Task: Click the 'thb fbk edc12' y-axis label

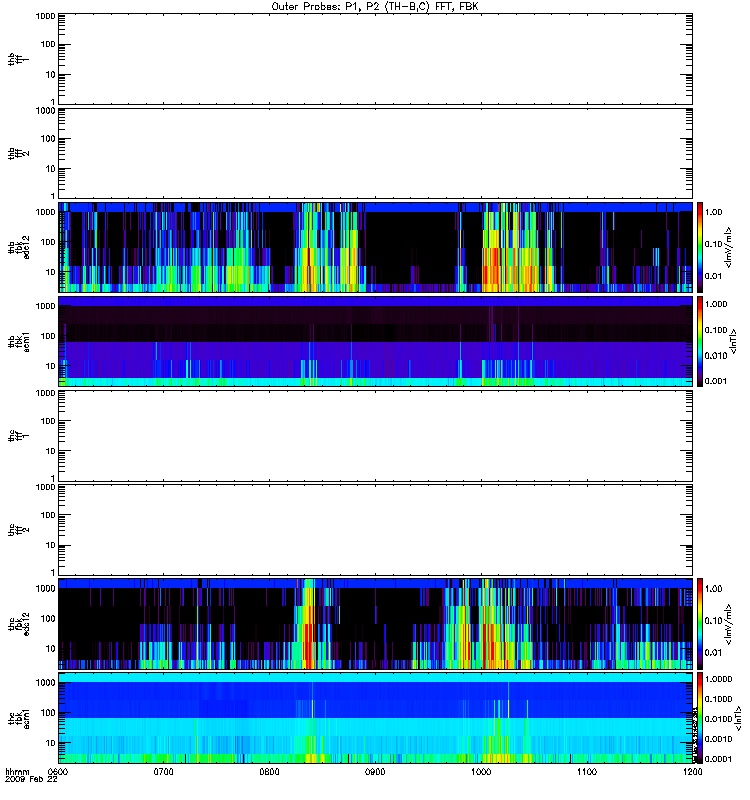Action: coord(19,247)
